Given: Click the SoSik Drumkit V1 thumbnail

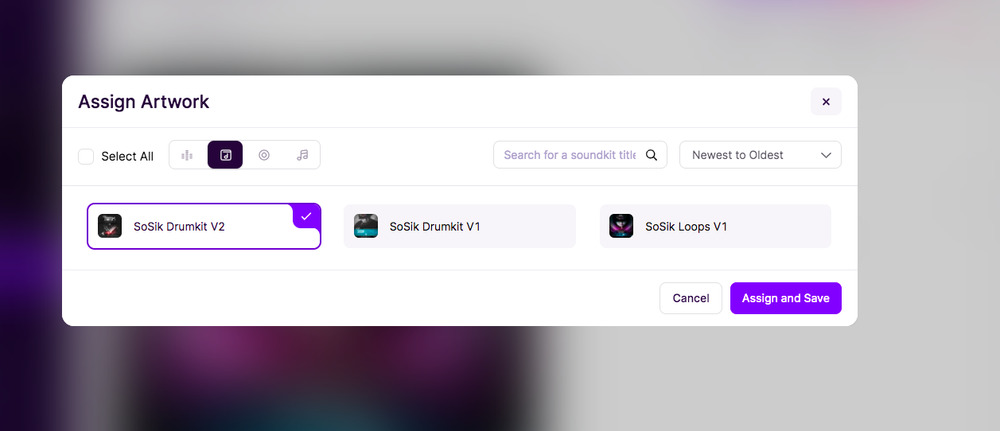Looking at the screenshot, I should point(366,226).
